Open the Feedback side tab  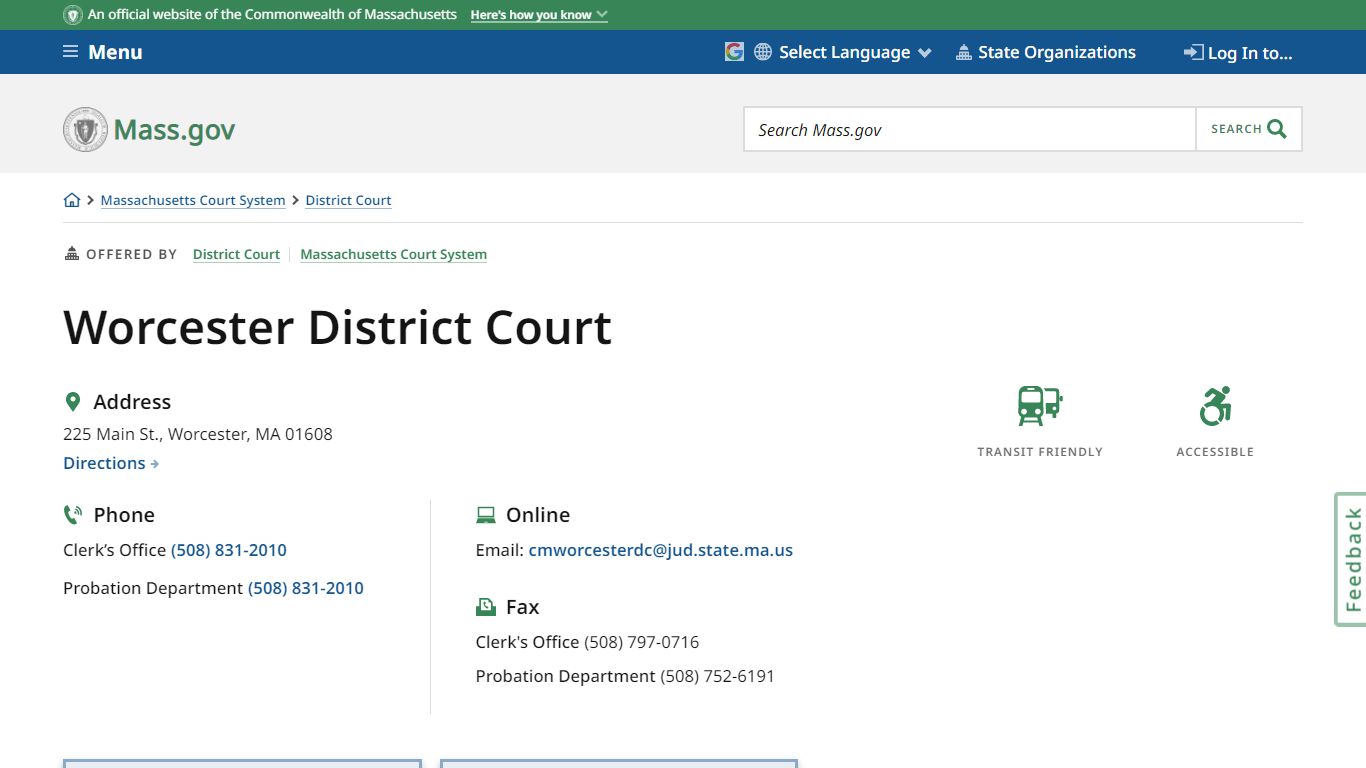(x=1351, y=559)
